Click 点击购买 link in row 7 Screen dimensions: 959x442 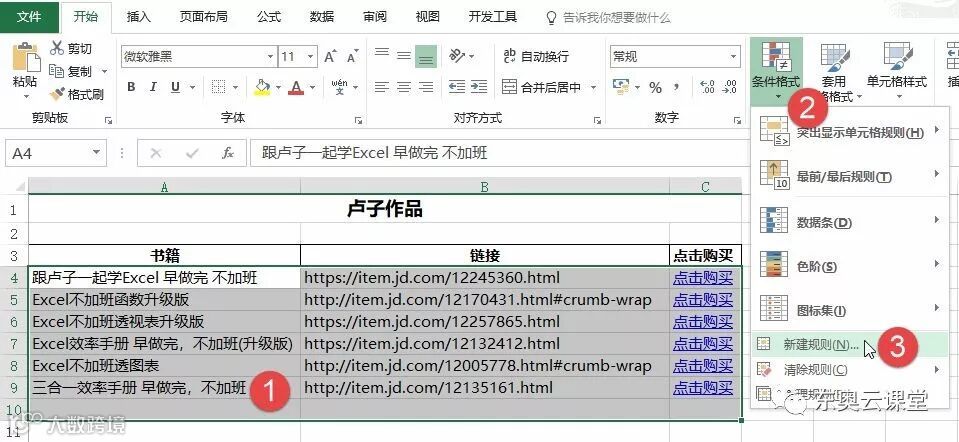pos(703,344)
